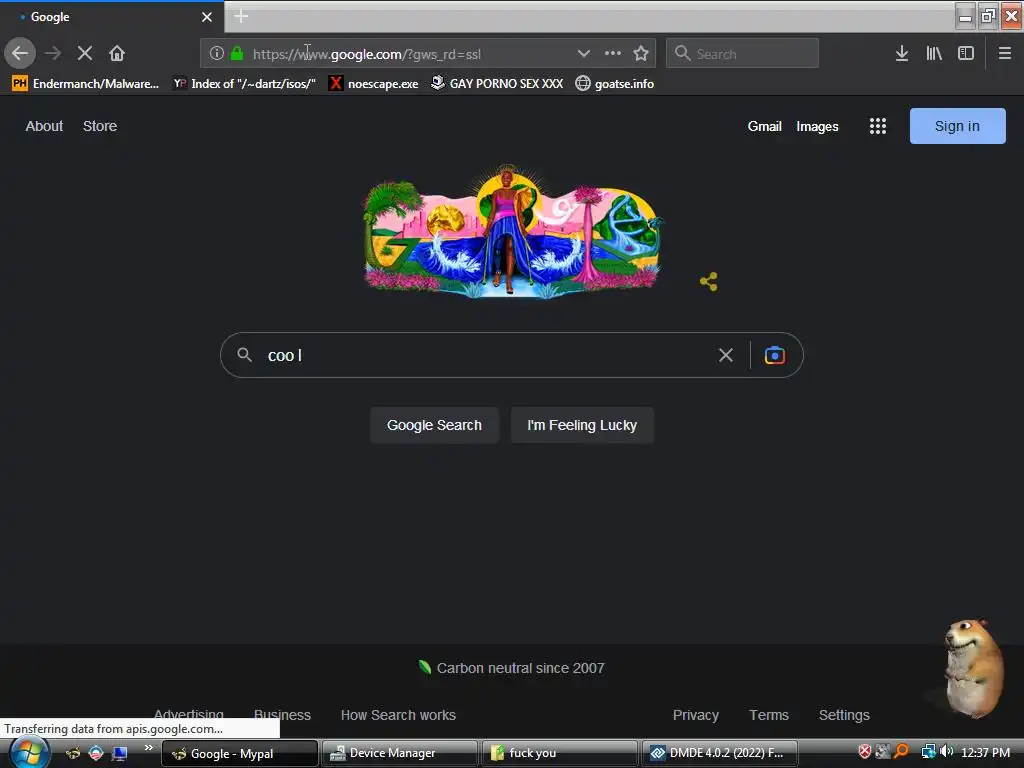Open the Settings footer link

[x=844, y=715]
